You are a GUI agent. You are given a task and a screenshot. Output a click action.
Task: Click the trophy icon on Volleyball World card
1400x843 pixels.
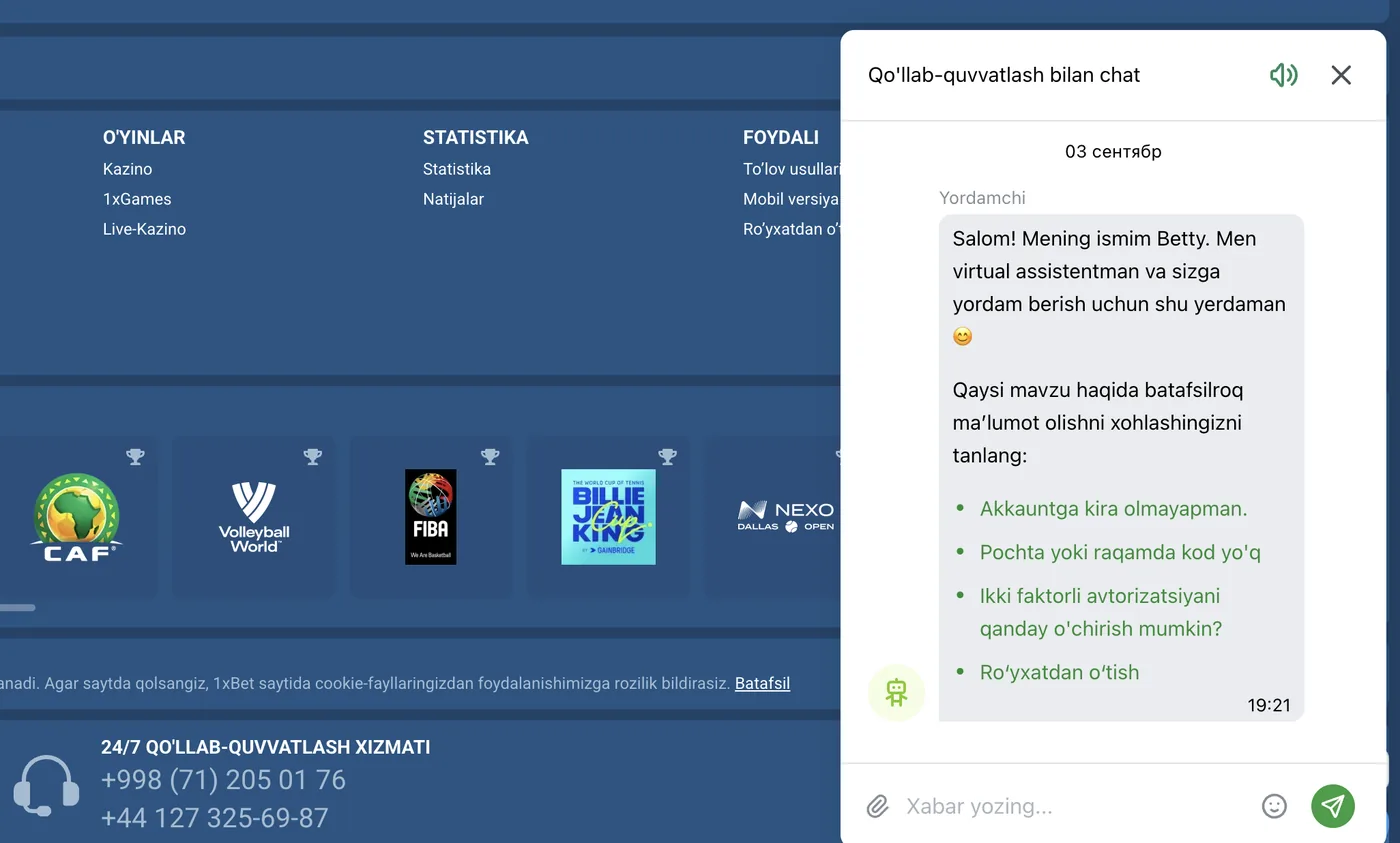313,457
